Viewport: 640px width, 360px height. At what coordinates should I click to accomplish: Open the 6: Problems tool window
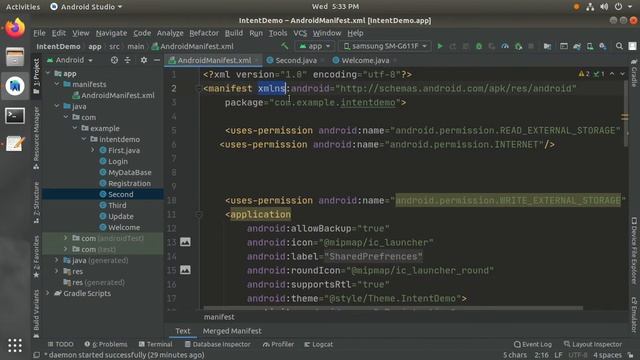click(x=106, y=344)
